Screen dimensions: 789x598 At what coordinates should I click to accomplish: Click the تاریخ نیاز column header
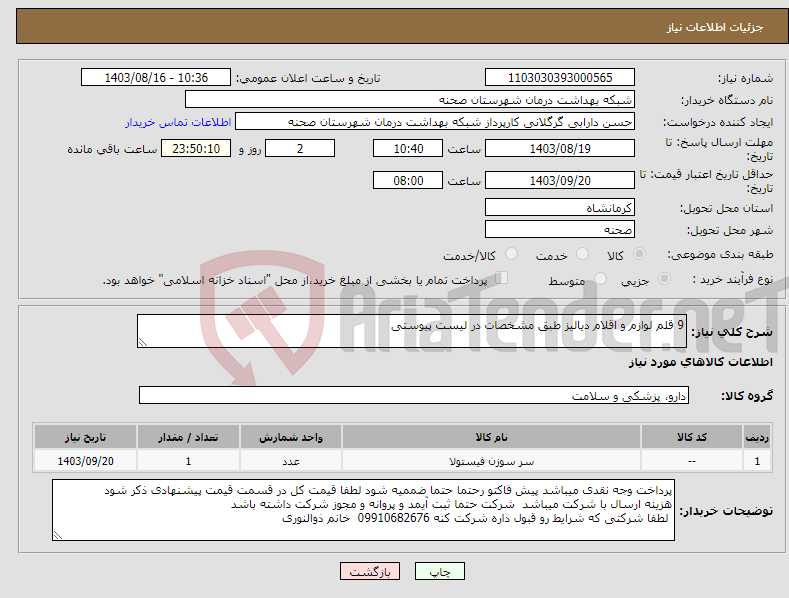[x=86, y=437]
